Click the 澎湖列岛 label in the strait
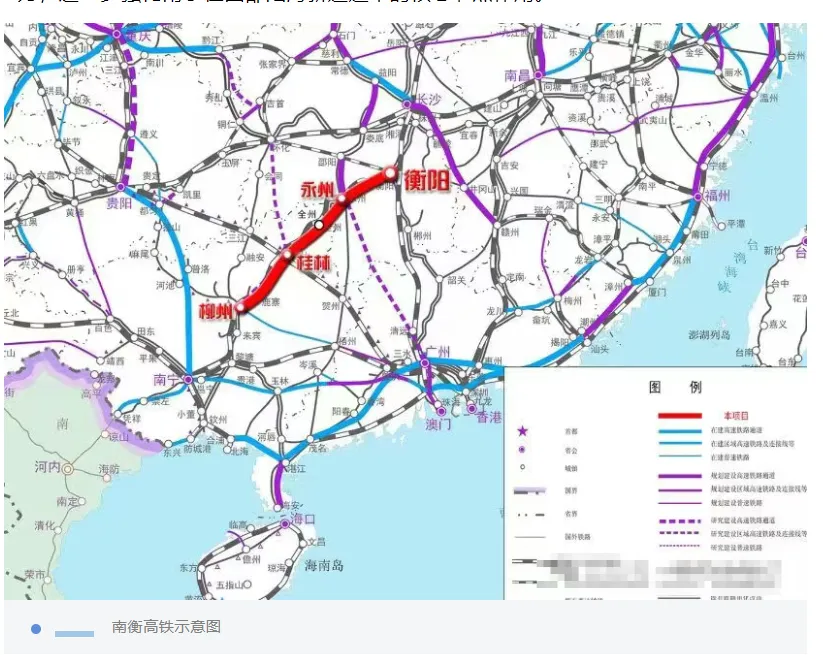The width and height of the screenshot is (823, 655). (x=709, y=335)
